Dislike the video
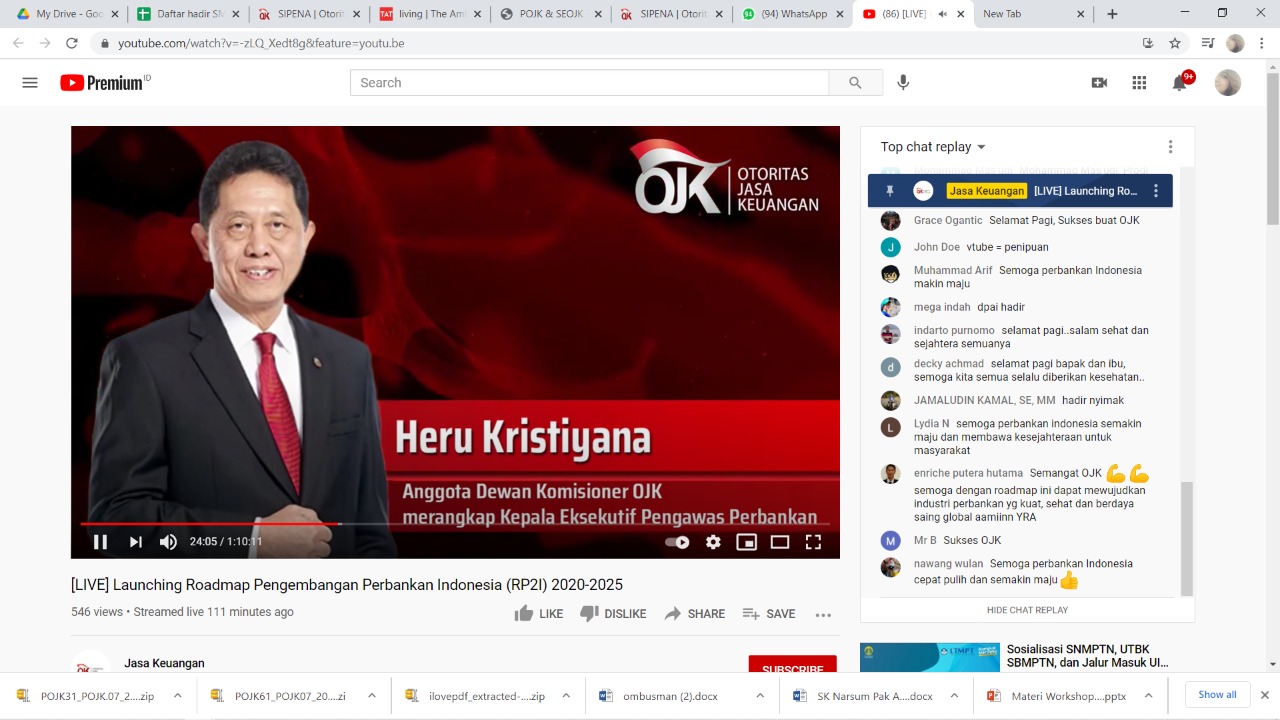This screenshot has height=720, width=1280. point(613,614)
